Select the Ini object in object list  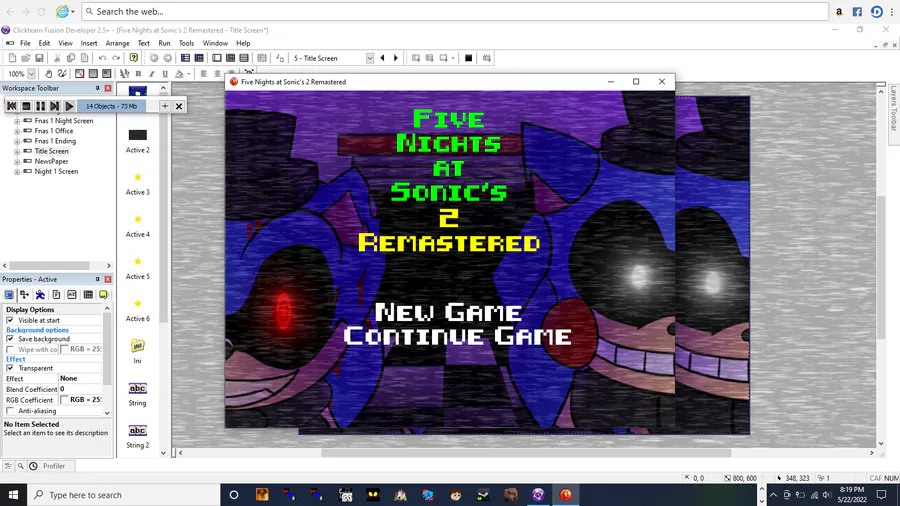click(x=137, y=351)
